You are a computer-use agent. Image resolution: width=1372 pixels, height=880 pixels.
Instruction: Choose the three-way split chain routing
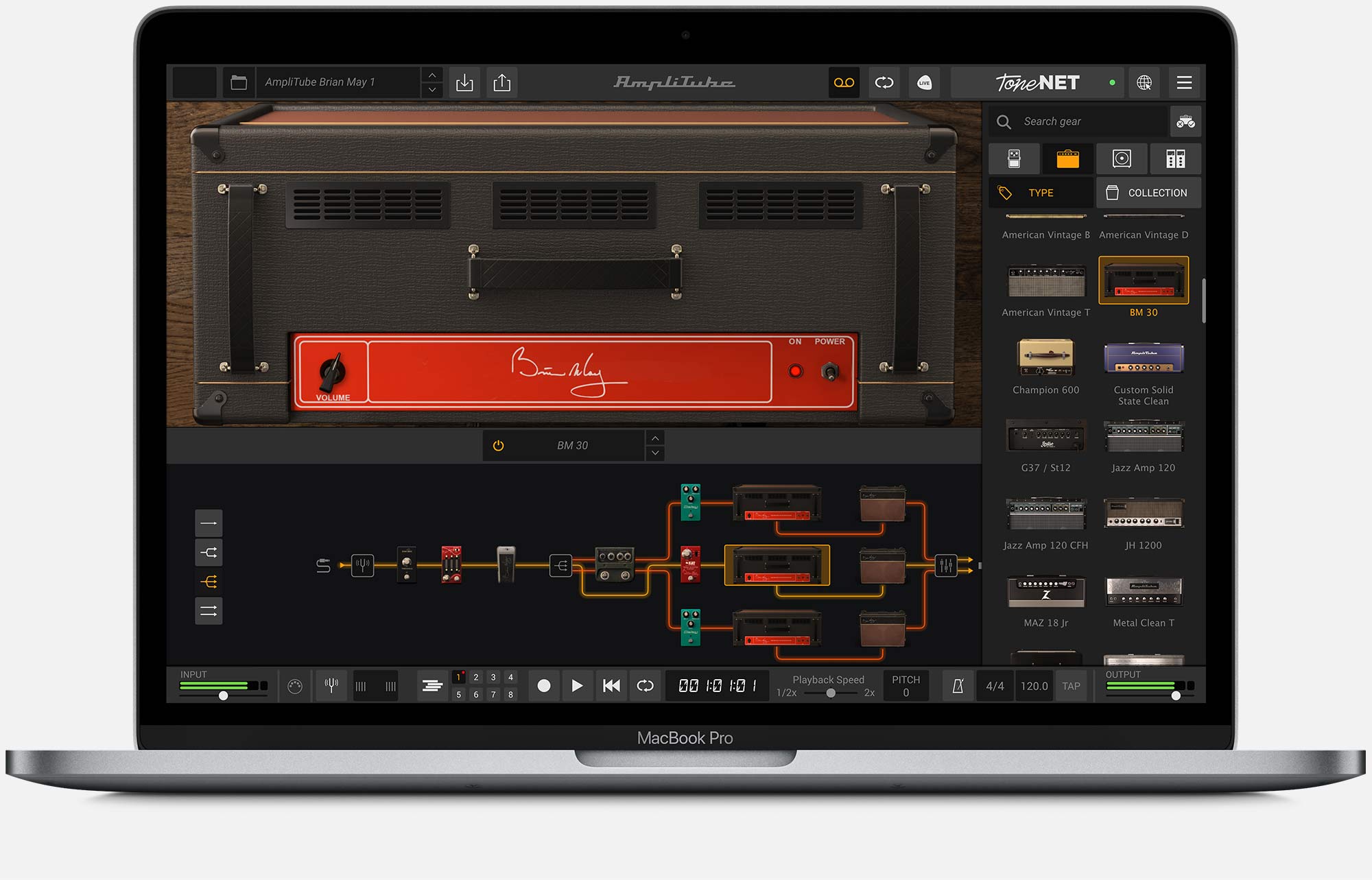pyautogui.click(x=209, y=582)
